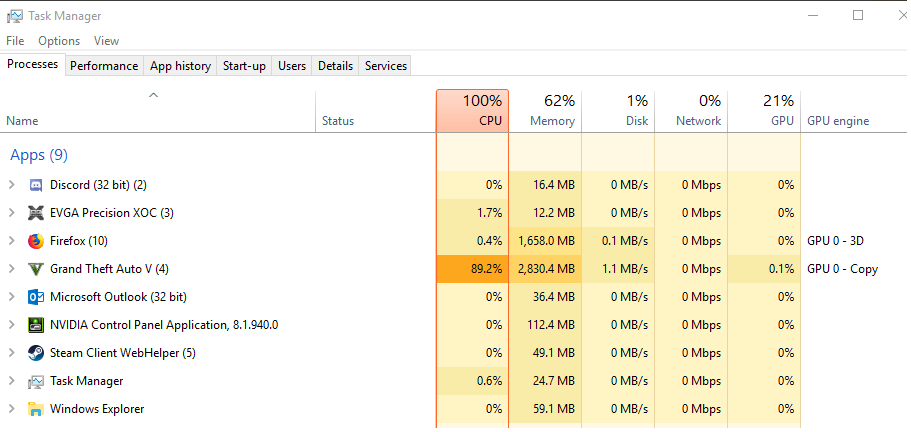
Task: Expand the Microsoft Outlook process row
Action: click(x=11, y=297)
